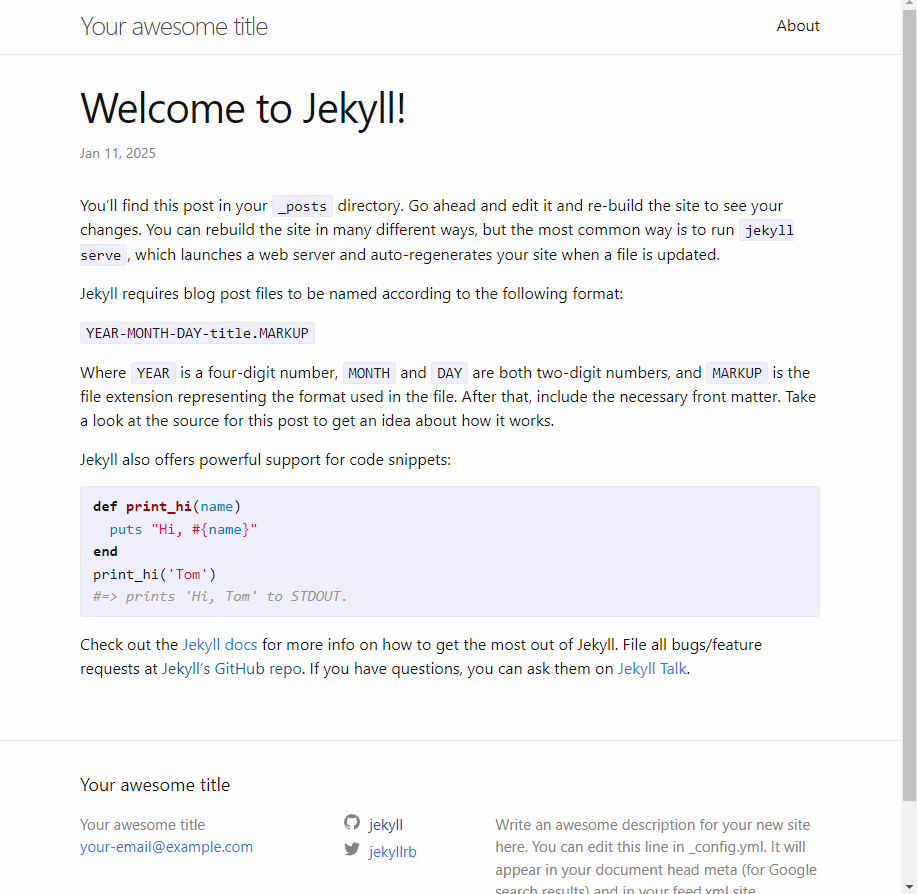The width and height of the screenshot is (917, 894).
Task: Open the 'Jekyll docs' link
Action: click(x=219, y=644)
